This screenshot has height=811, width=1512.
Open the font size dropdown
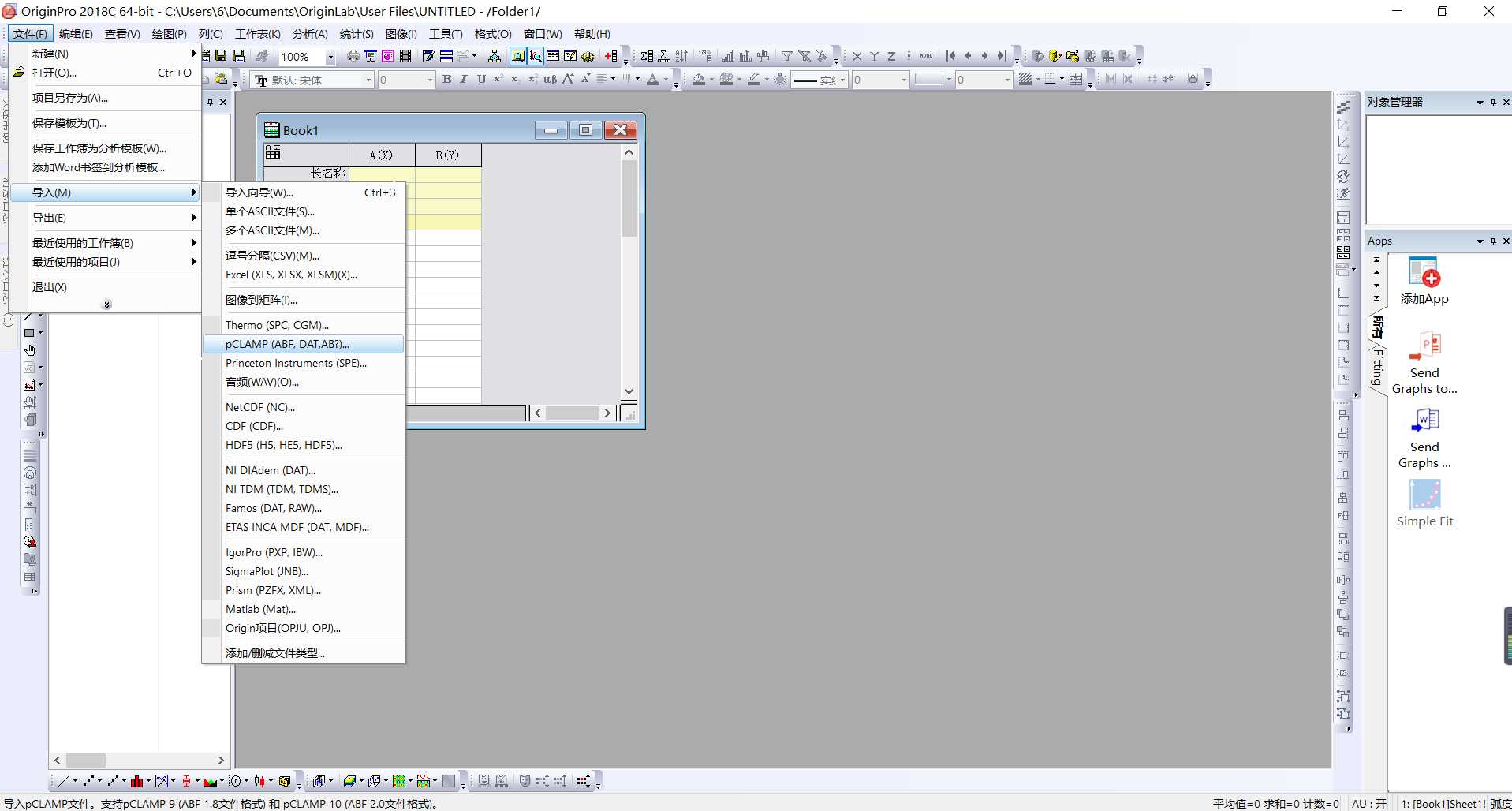coord(430,80)
